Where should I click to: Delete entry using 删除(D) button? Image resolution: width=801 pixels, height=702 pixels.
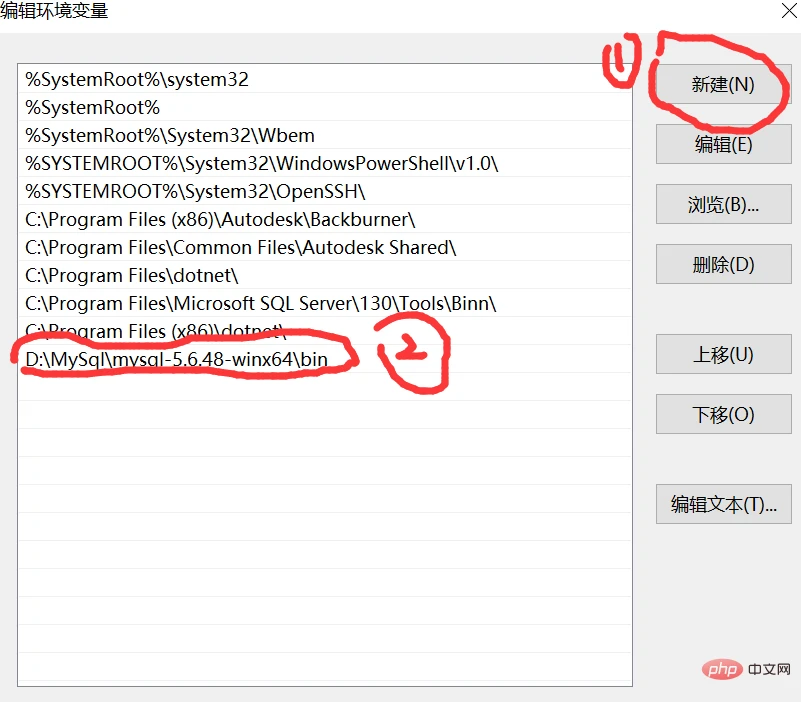723,264
